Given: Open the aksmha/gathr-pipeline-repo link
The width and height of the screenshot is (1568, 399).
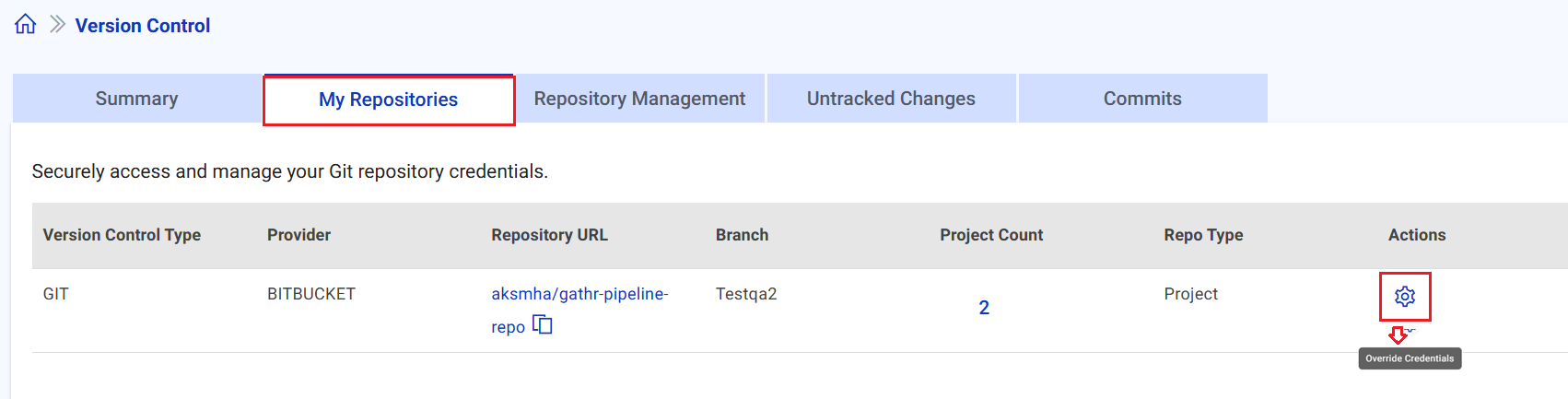Looking at the screenshot, I should click(579, 294).
